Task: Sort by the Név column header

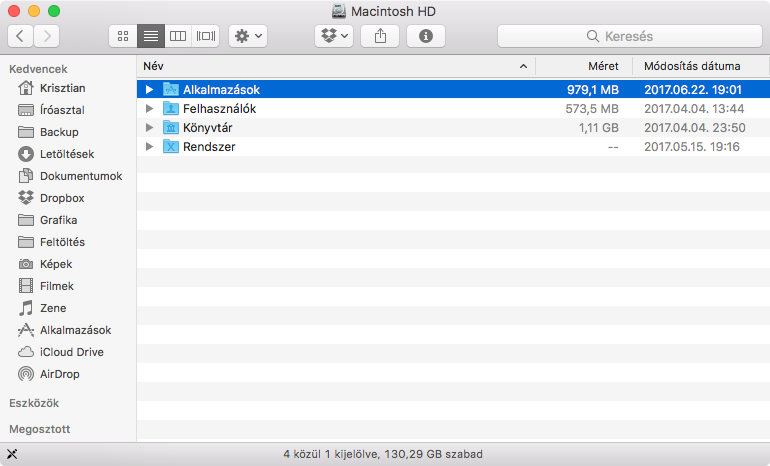Action: (336, 66)
